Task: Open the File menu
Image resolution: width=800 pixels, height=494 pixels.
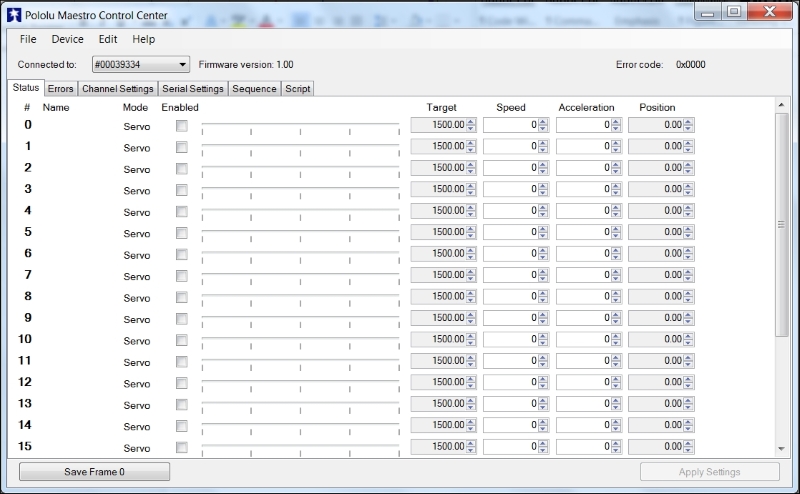Action: (x=28, y=39)
